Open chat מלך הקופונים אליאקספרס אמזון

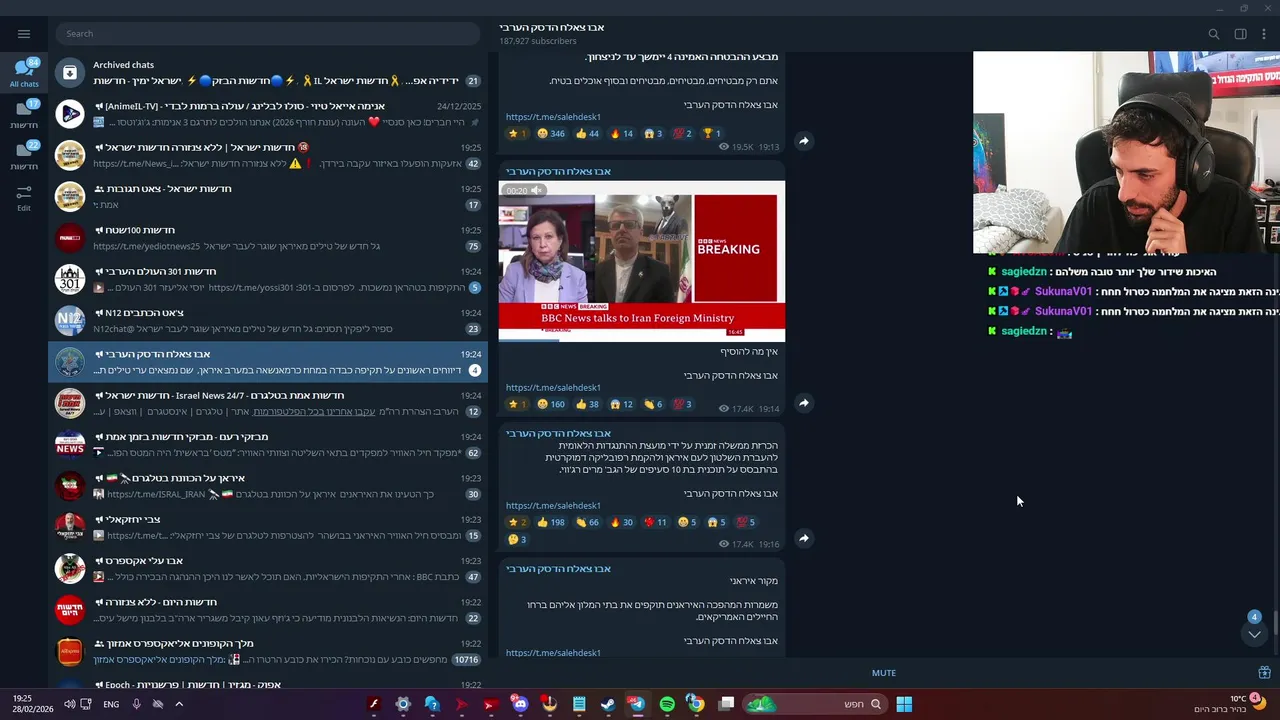[268, 652]
